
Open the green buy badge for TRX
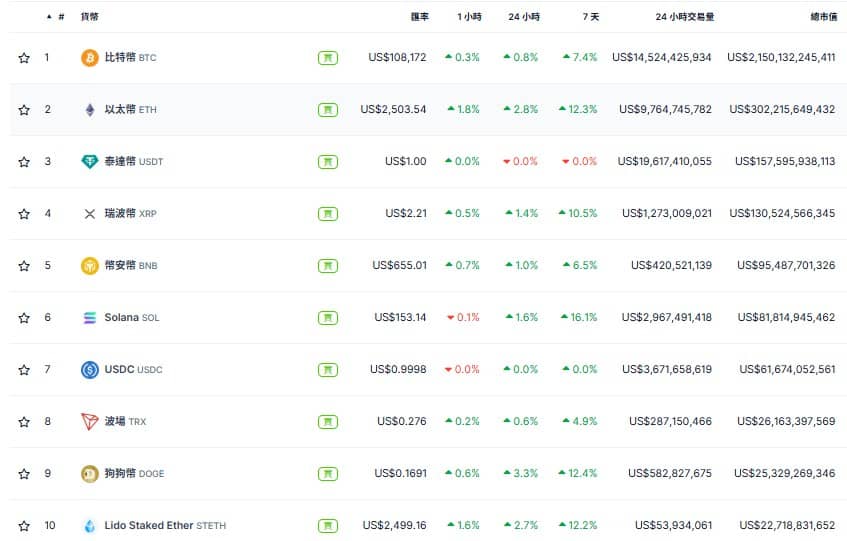point(328,422)
